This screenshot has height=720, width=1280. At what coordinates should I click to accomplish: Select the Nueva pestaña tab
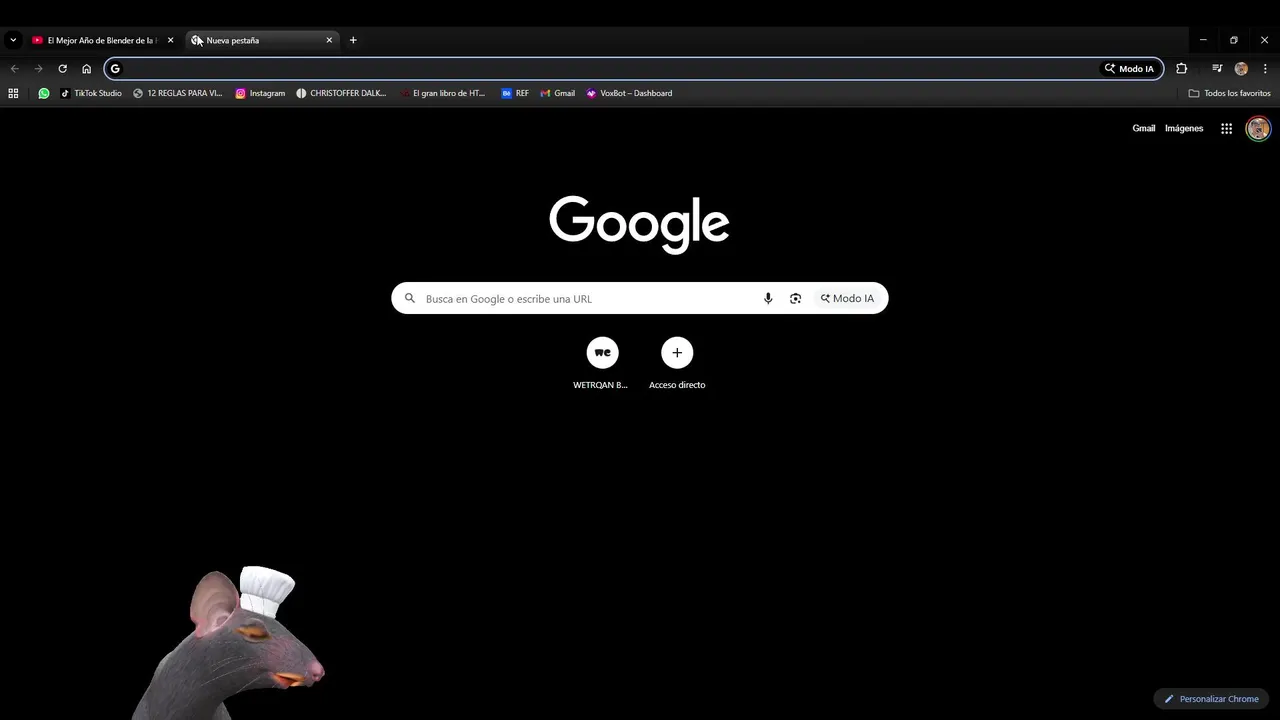click(262, 40)
